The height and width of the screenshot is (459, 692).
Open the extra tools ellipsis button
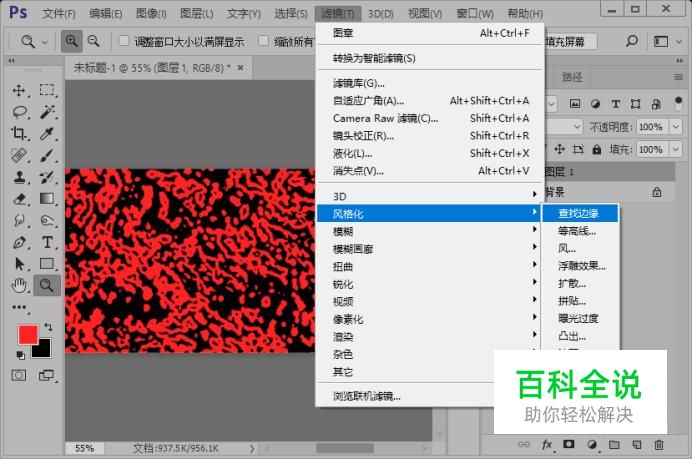pos(19,307)
